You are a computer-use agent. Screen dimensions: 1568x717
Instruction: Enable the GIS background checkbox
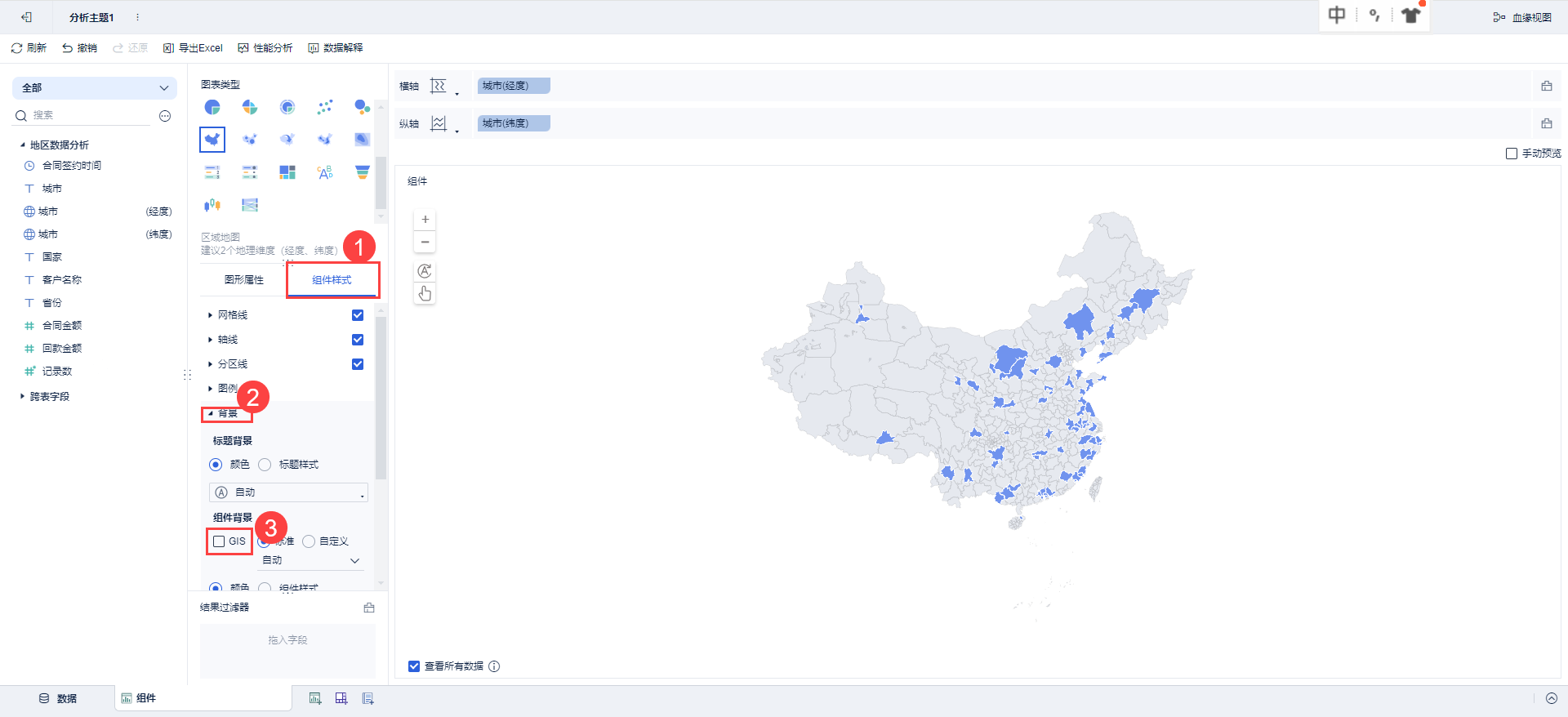tap(219, 541)
